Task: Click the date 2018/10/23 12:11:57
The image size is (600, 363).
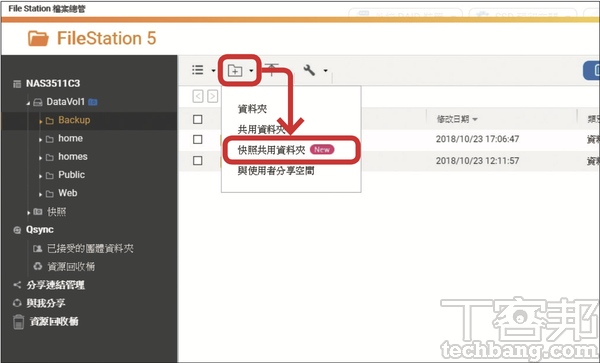Action: (x=477, y=161)
